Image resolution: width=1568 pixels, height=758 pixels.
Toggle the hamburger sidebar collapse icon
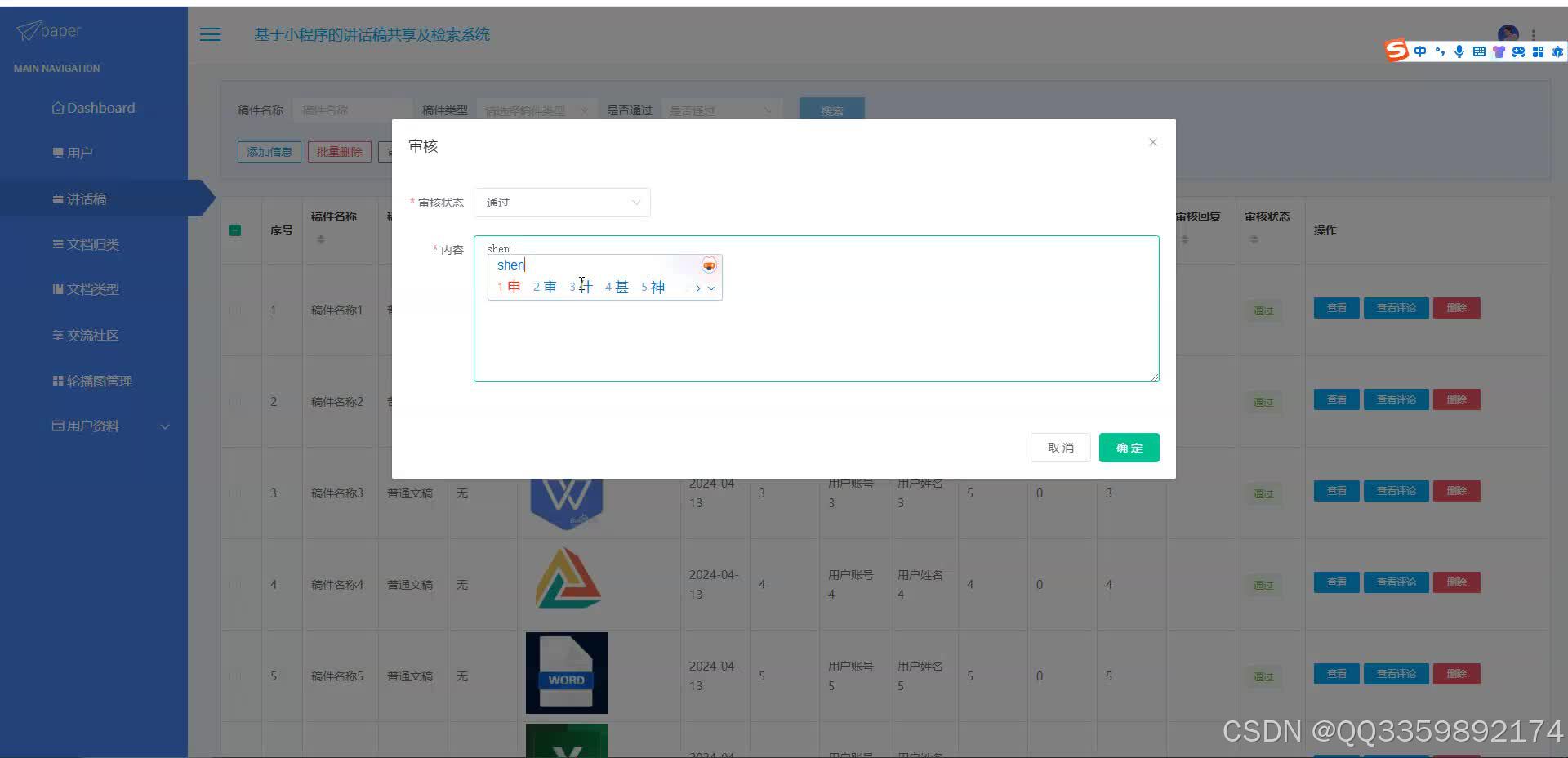click(210, 34)
